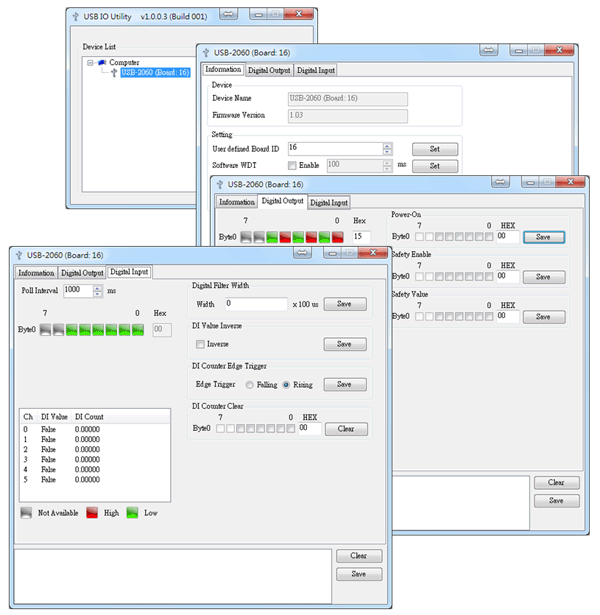
Task: Click the Poll Interval field
Action: [78, 291]
